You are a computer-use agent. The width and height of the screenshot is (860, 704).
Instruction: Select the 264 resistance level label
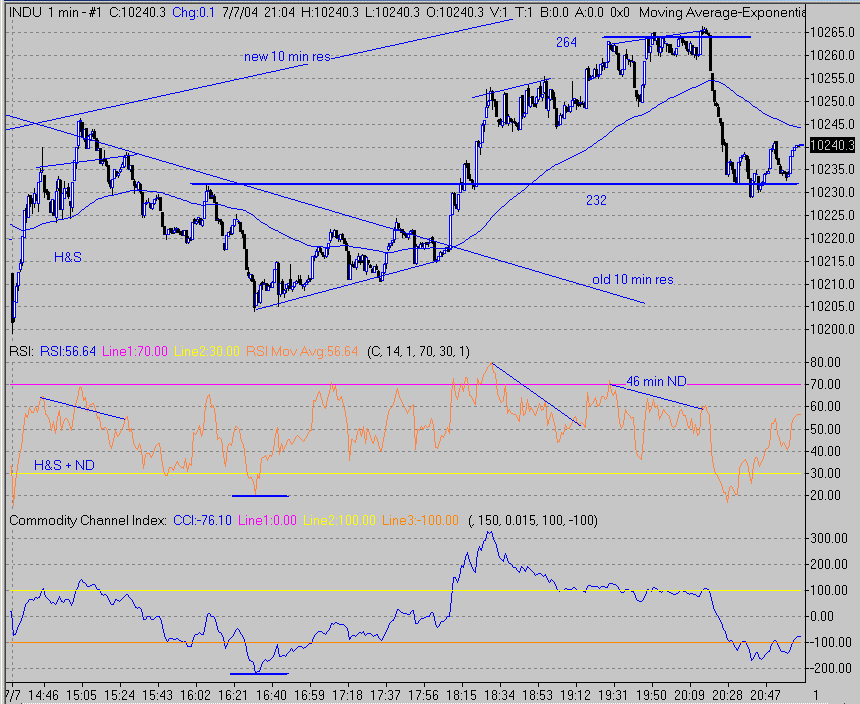[567, 43]
